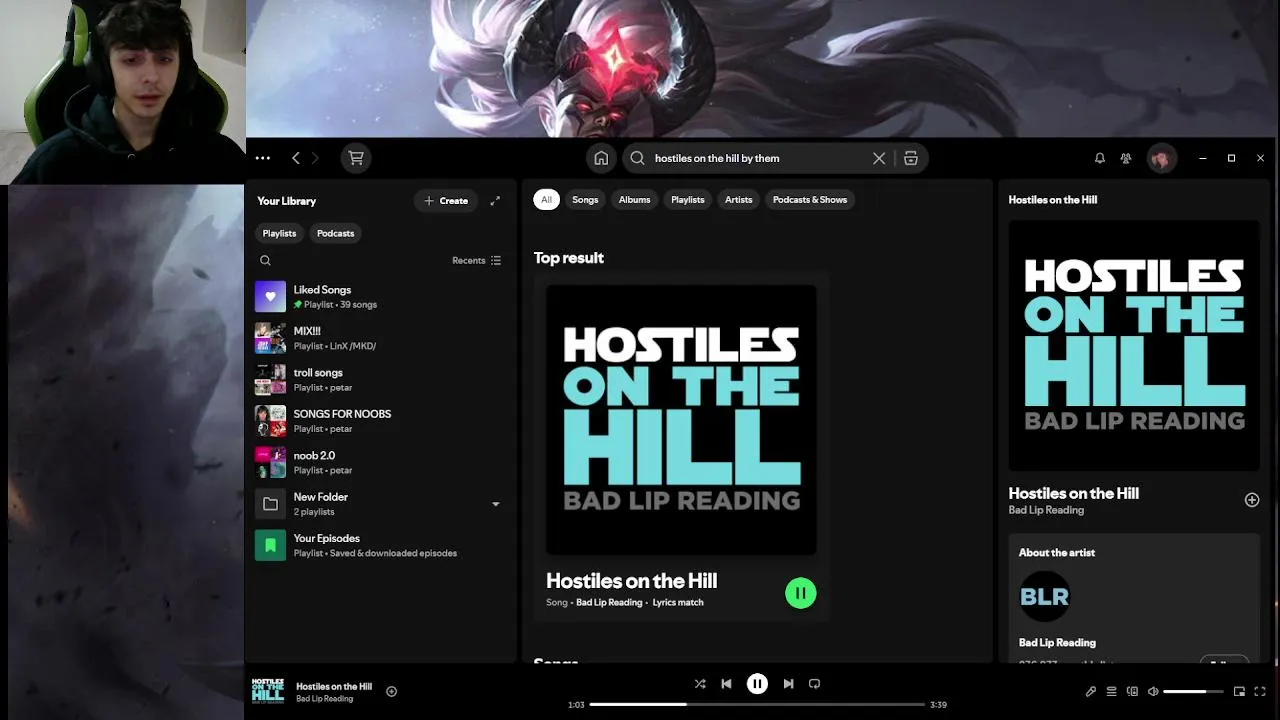Open Hostiles on the Hill title in right panel
Screen dimensions: 1280x720
1074,493
